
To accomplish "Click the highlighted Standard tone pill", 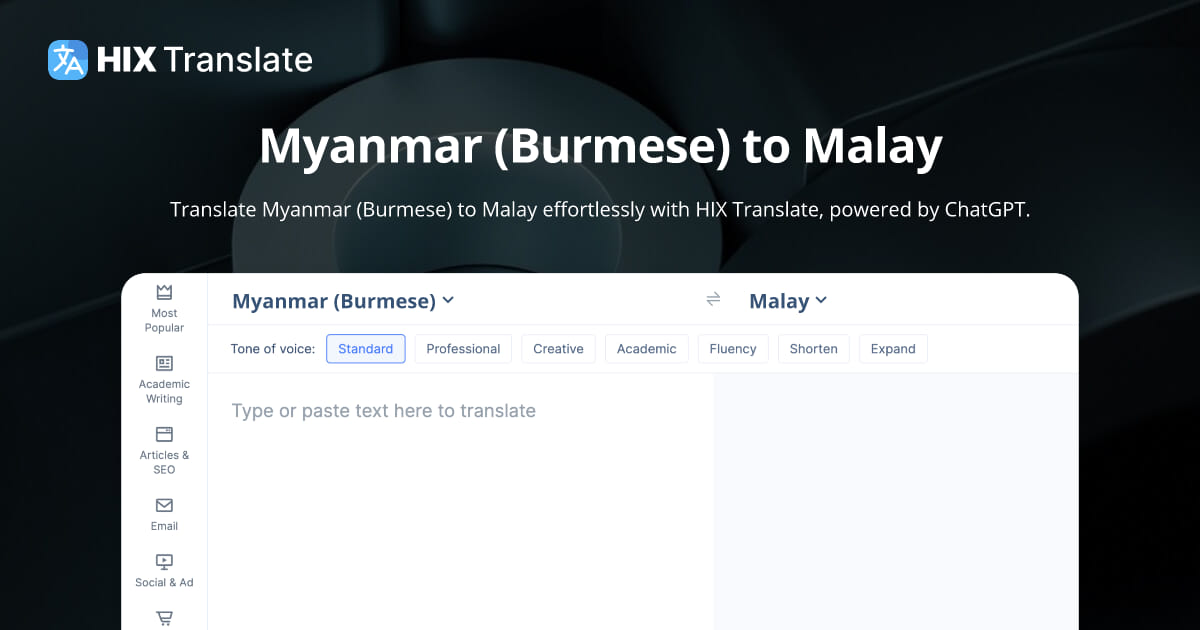I will point(365,348).
